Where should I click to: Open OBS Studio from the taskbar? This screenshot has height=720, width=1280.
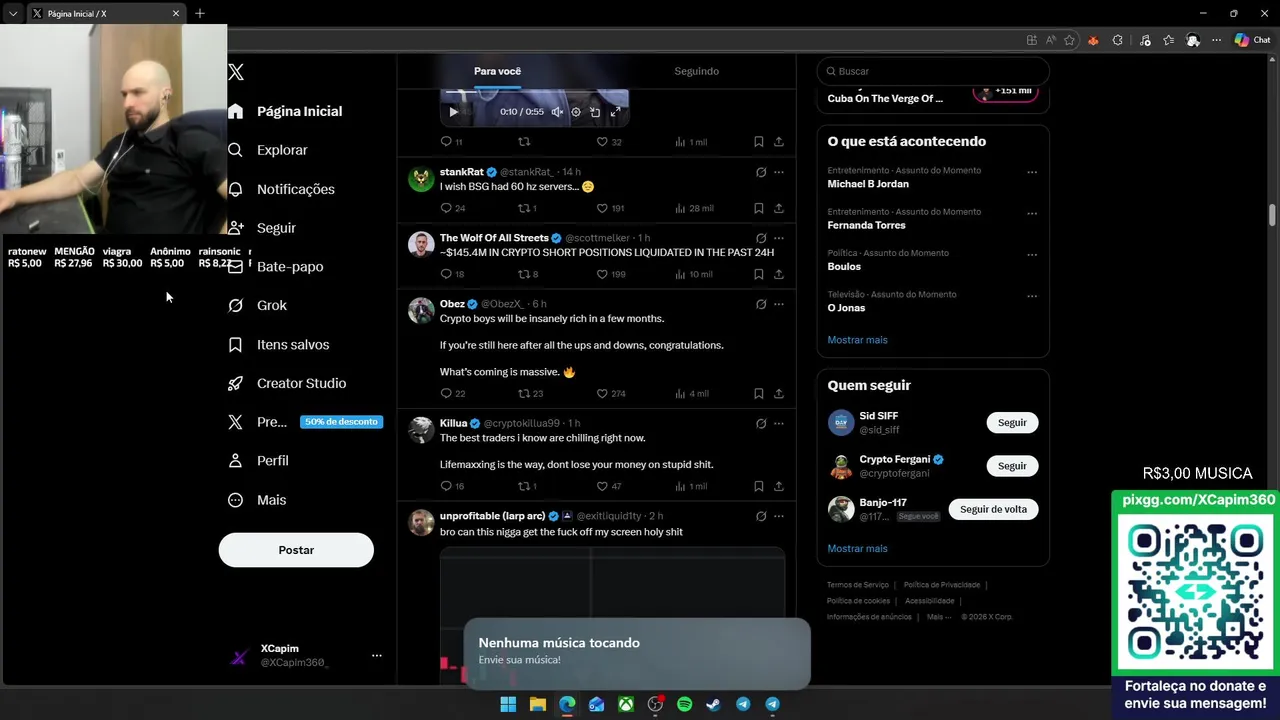click(x=655, y=704)
